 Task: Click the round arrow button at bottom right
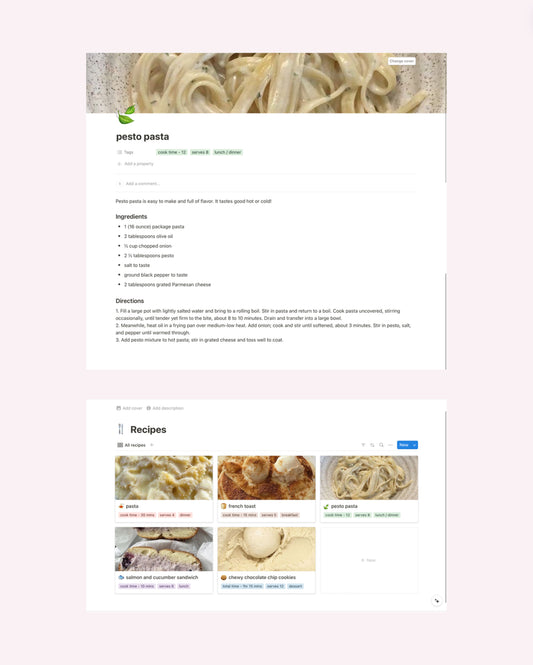437,601
